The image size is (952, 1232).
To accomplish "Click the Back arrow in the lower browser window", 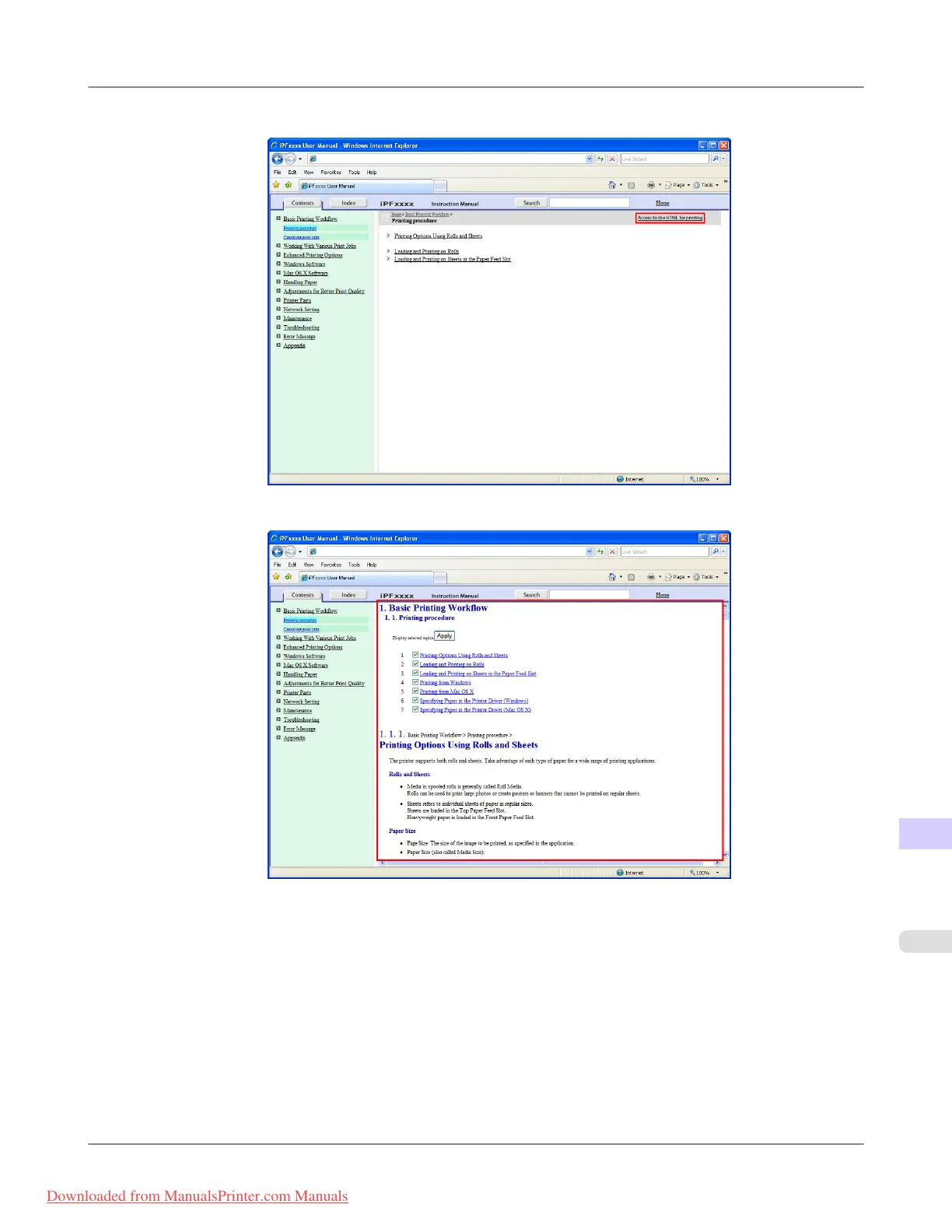I will 277,551.
